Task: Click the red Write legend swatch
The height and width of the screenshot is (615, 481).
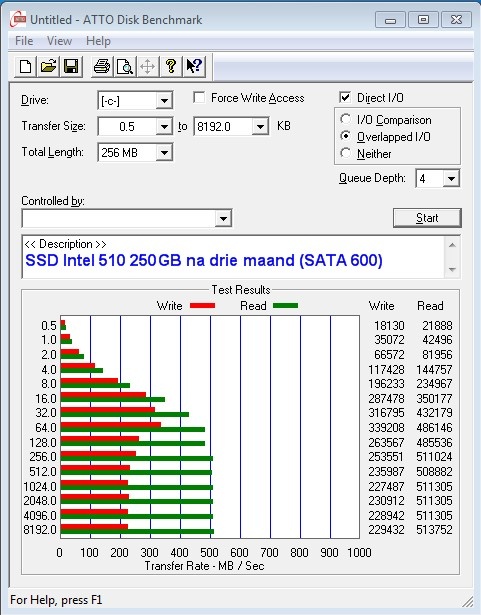Action: [x=202, y=306]
